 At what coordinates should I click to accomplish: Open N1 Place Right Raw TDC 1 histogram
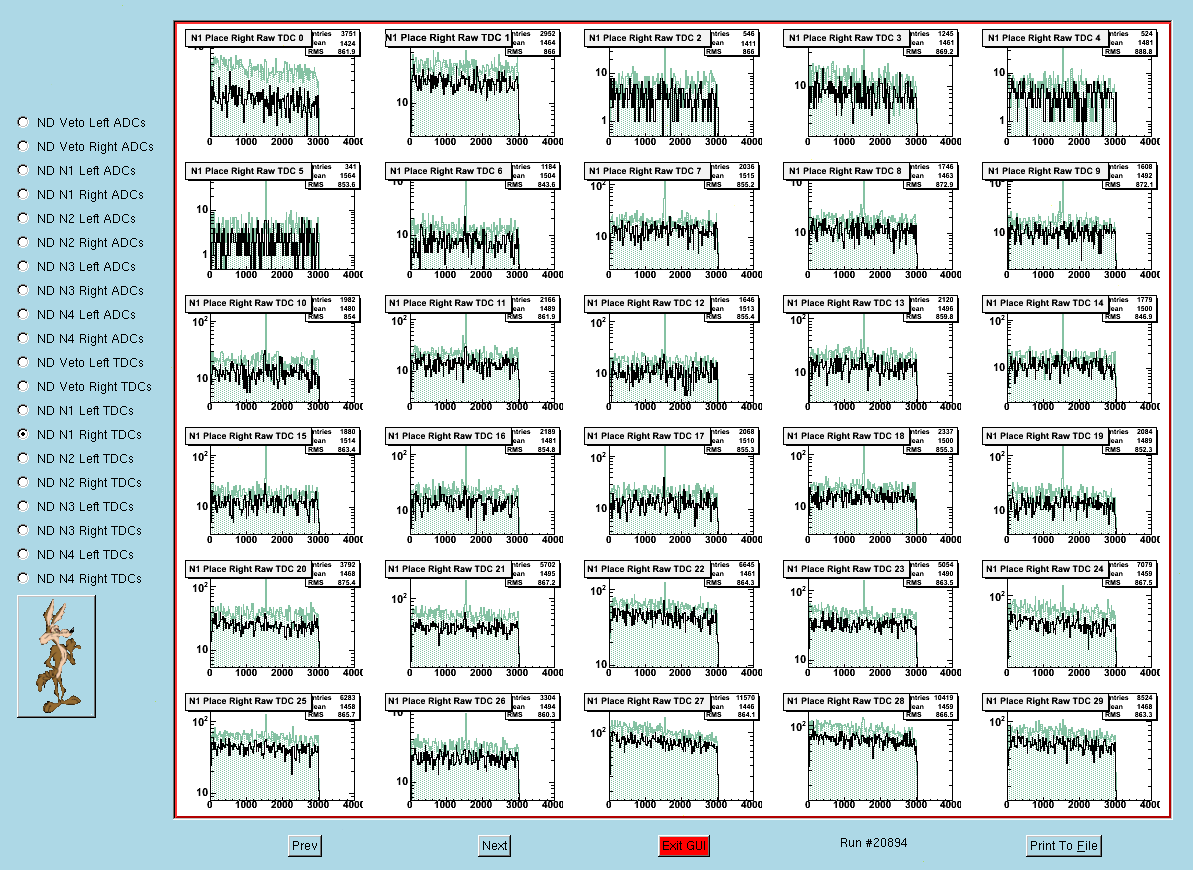pos(473,88)
